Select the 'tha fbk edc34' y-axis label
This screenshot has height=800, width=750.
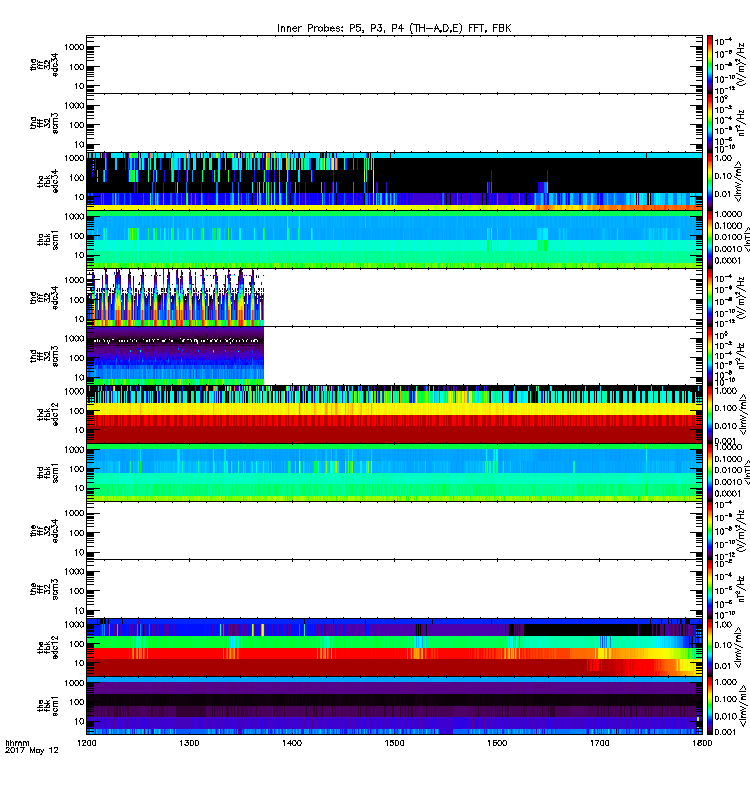48,181
